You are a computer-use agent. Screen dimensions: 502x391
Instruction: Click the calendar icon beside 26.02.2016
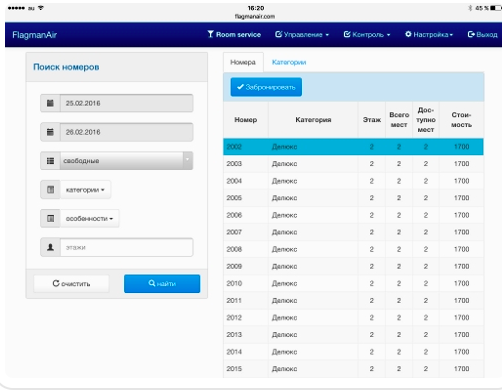50,132
